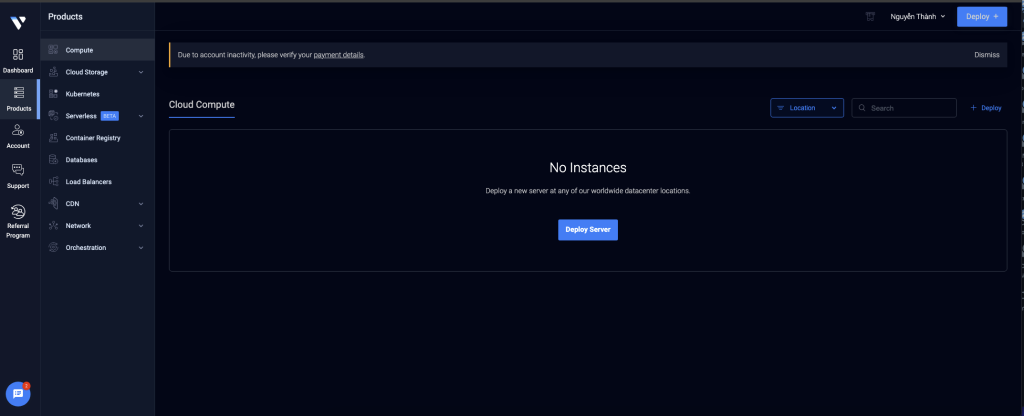Click the gift icon in header
The width and height of the screenshot is (1024, 416).
[x=870, y=17]
